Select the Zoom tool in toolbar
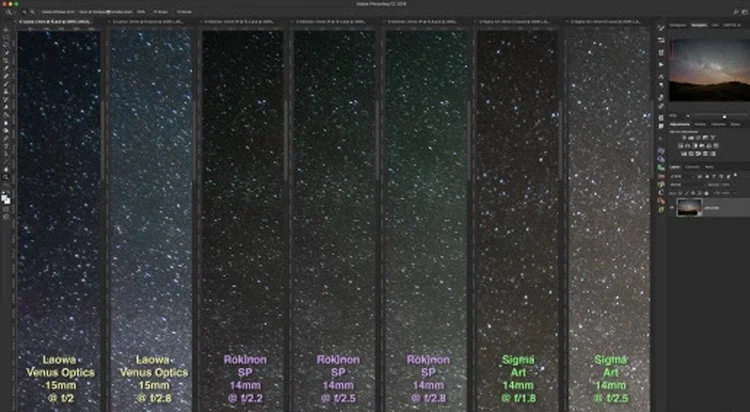 click(x=6, y=177)
